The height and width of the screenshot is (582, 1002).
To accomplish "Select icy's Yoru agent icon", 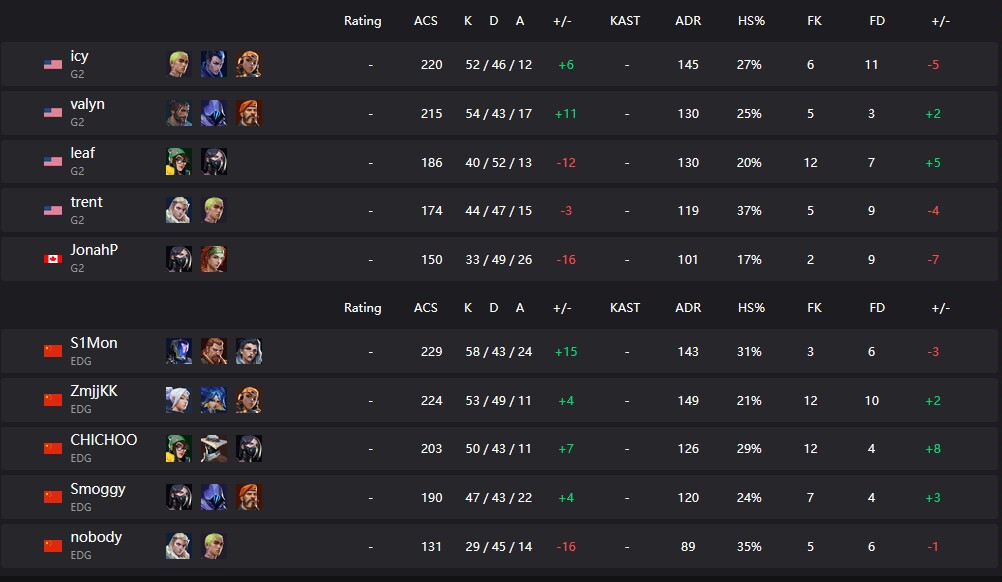I will tap(213, 65).
